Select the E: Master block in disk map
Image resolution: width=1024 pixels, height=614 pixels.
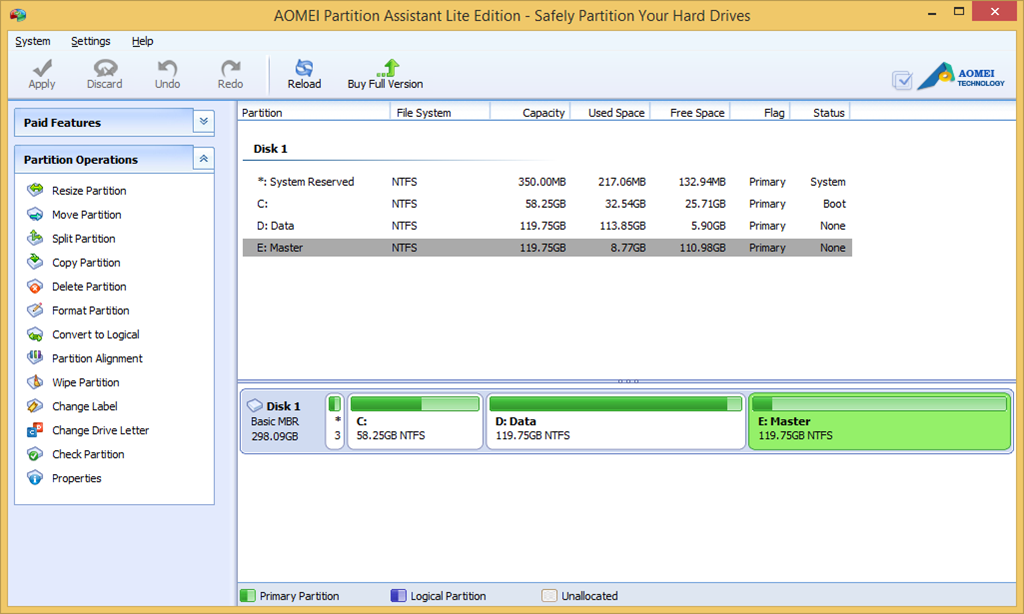(880, 421)
